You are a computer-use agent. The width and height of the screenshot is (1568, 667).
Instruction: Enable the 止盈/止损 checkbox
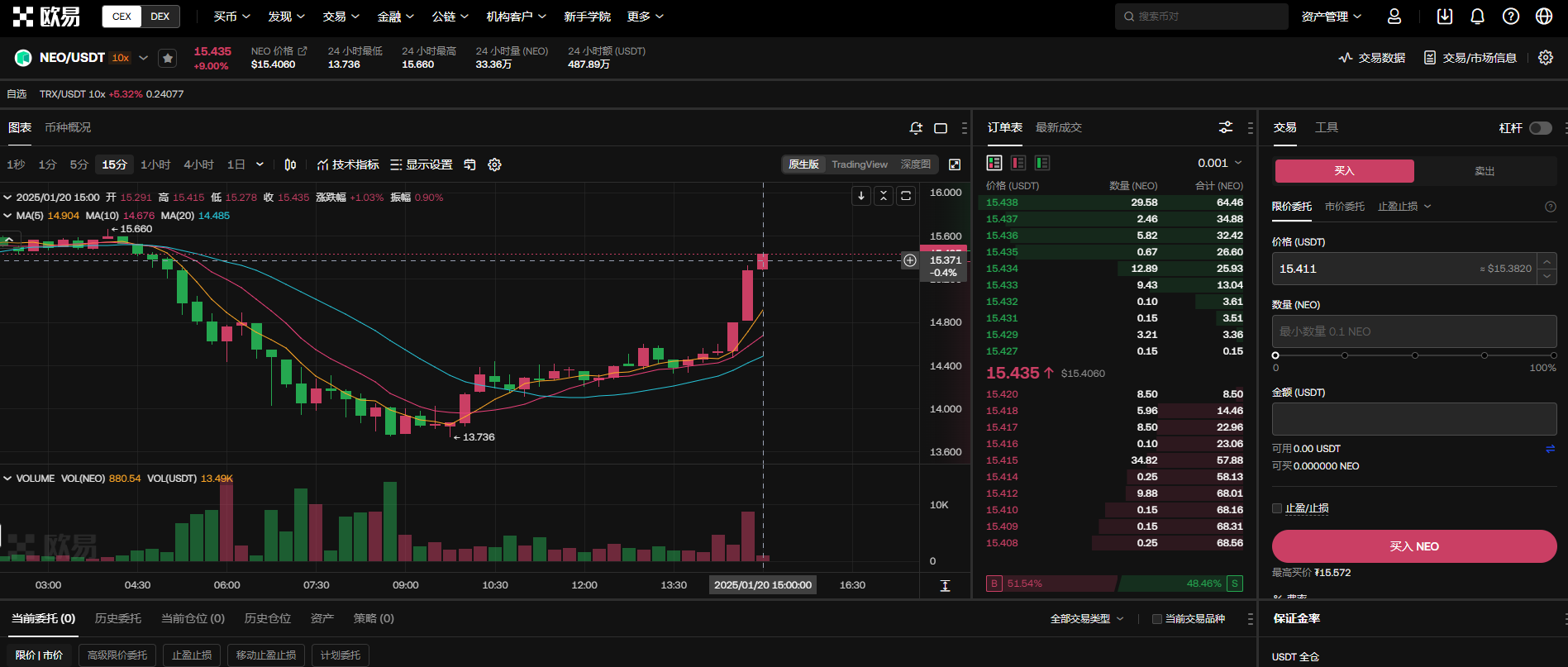coord(1277,508)
